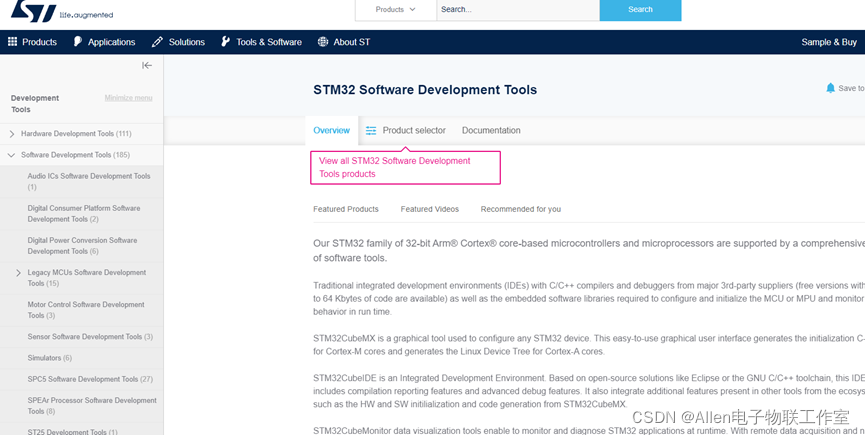Click the bell icon next to Save
The height and width of the screenshot is (435, 865).
point(830,88)
